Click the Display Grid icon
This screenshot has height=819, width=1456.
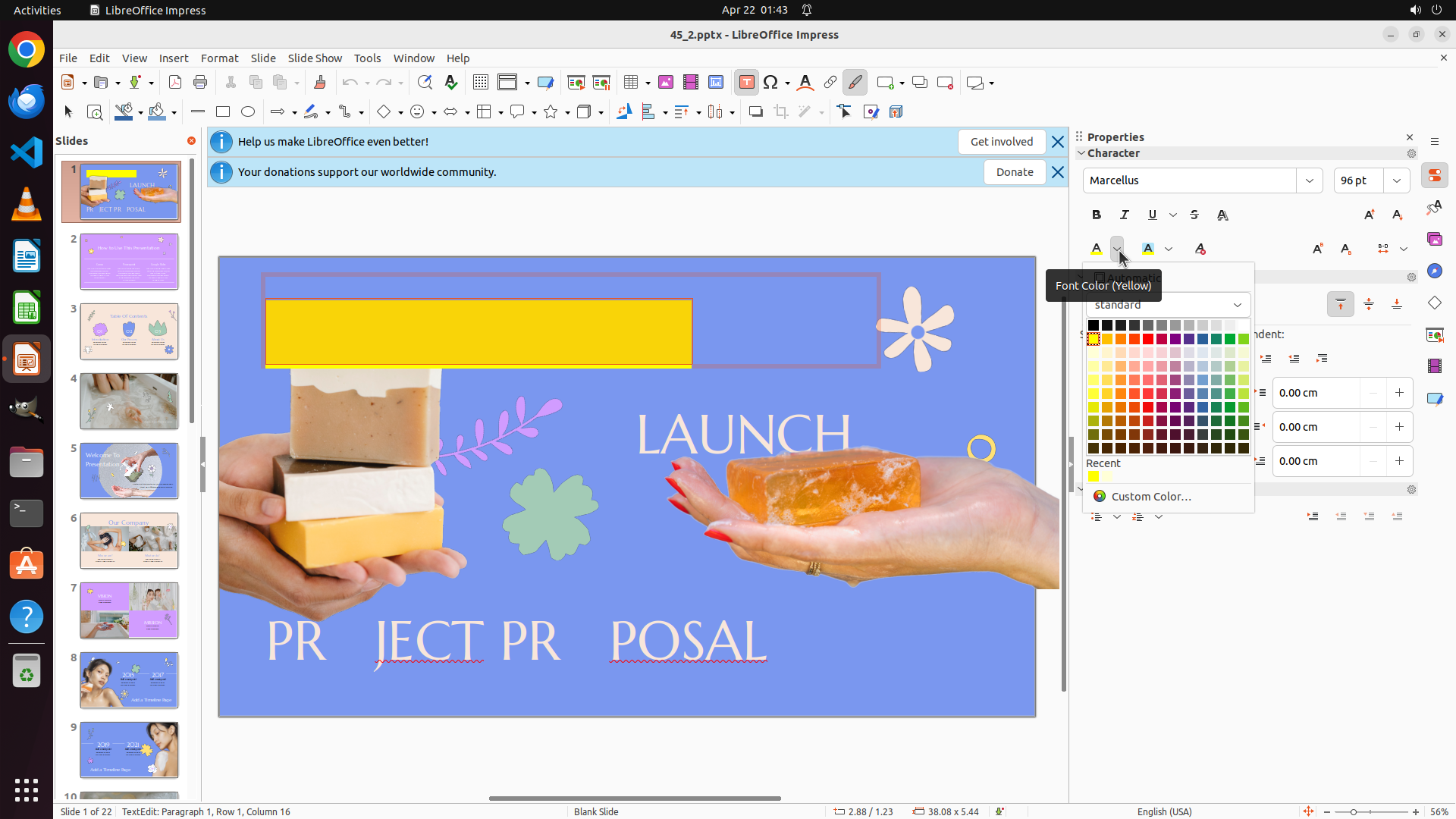[480, 83]
